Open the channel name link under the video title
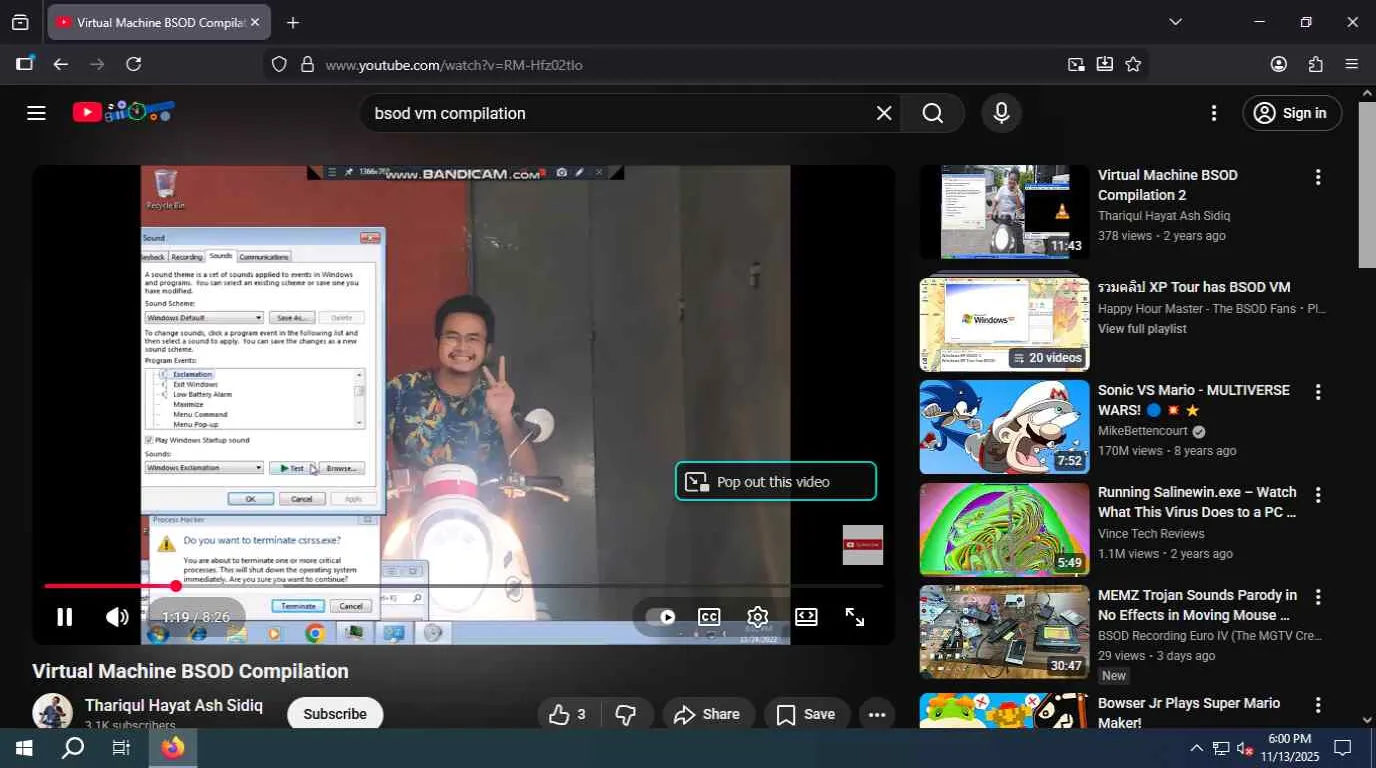The image size is (1376, 768). click(x=174, y=705)
